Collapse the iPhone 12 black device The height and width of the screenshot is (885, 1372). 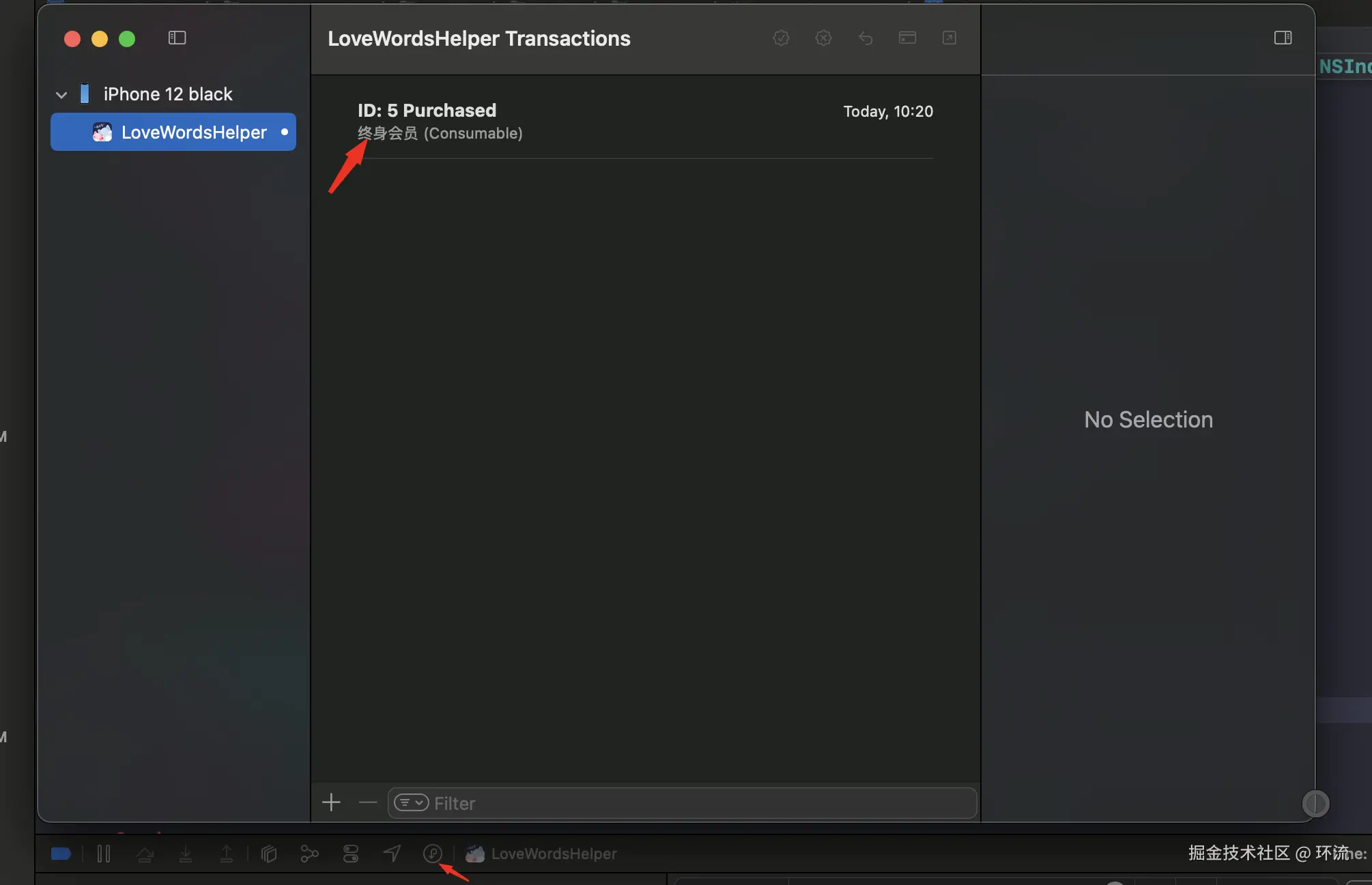click(x=61, y=95)
